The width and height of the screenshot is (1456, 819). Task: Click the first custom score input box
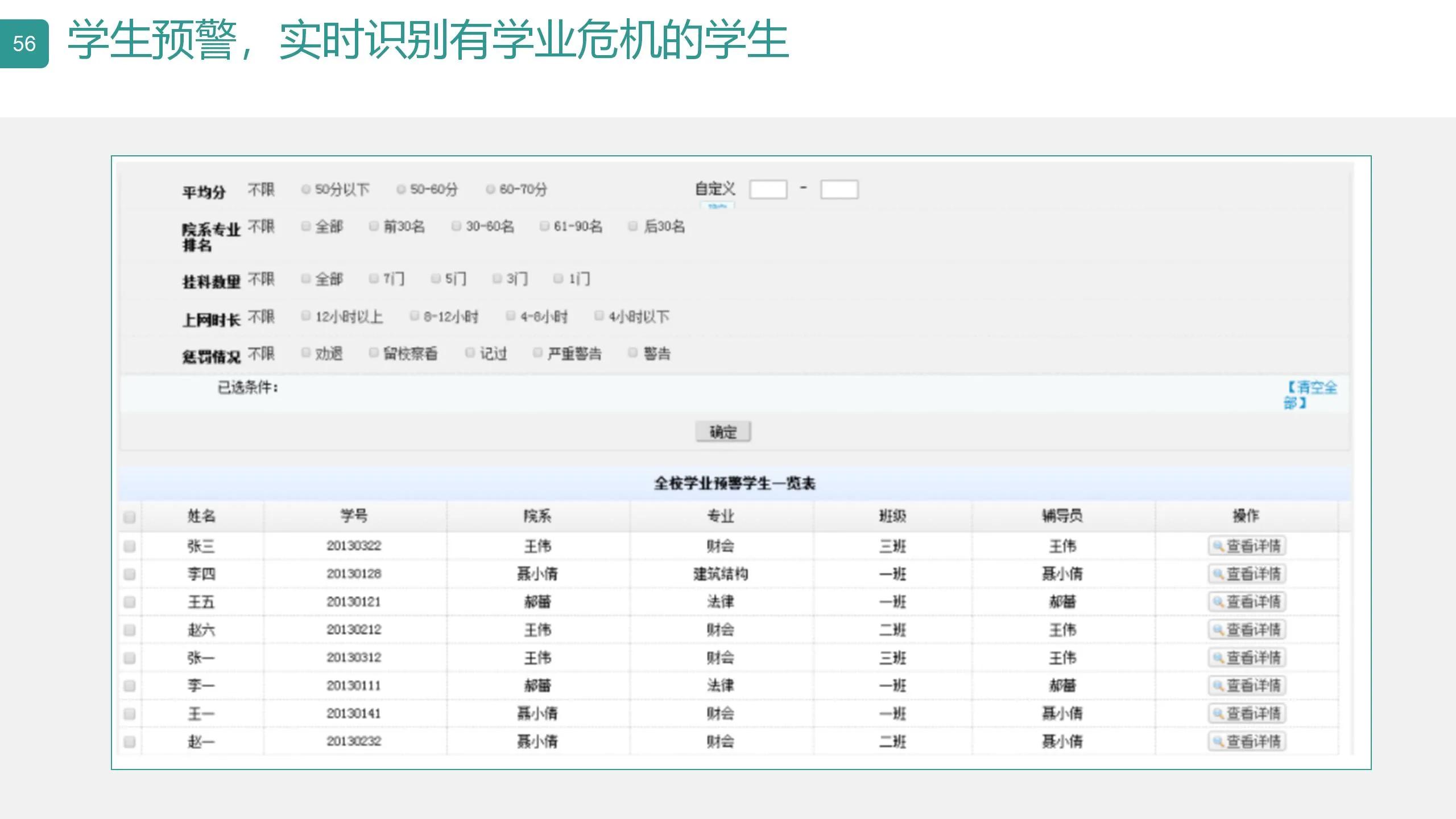click(768, 189)
